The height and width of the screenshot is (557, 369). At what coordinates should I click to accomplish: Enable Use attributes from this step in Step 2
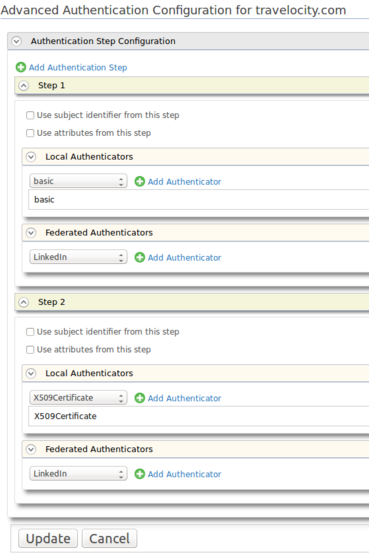[30, 350]
